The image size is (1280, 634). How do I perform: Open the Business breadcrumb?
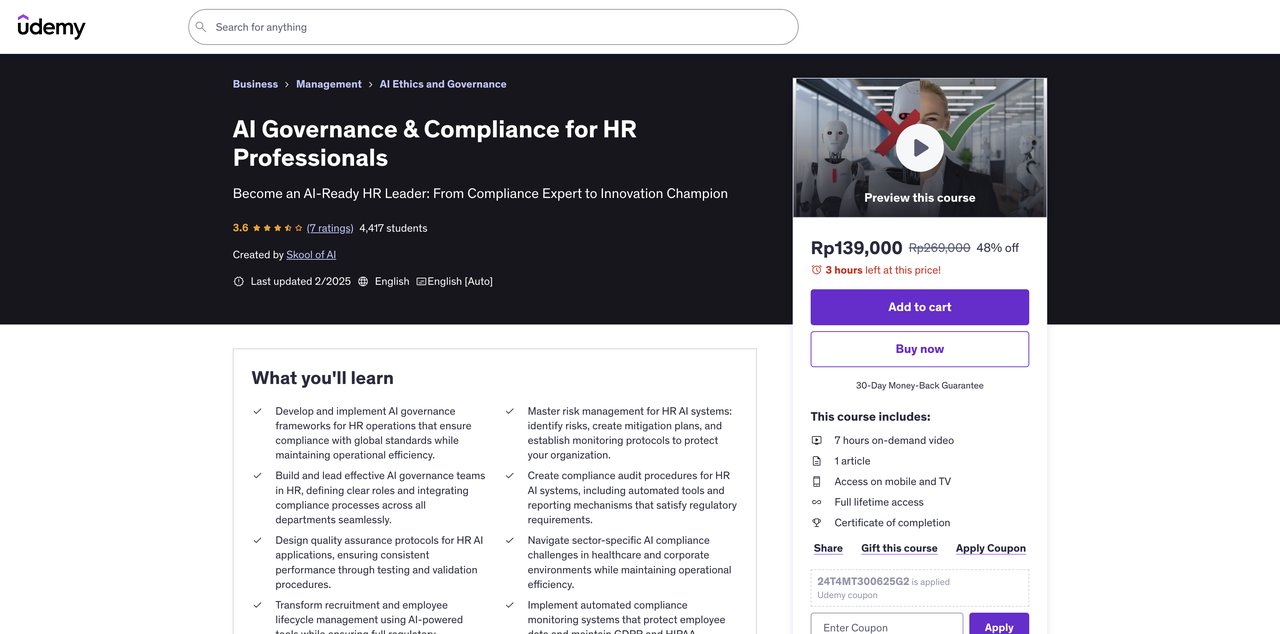255,84
